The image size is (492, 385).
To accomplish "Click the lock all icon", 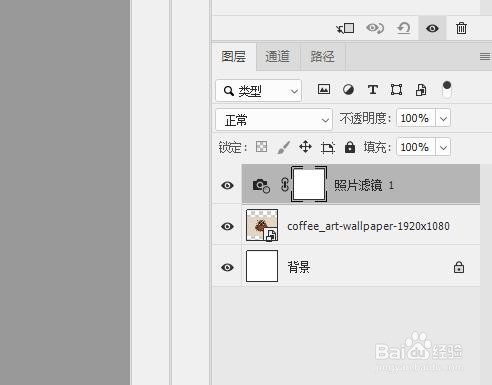I will point(350,147).
